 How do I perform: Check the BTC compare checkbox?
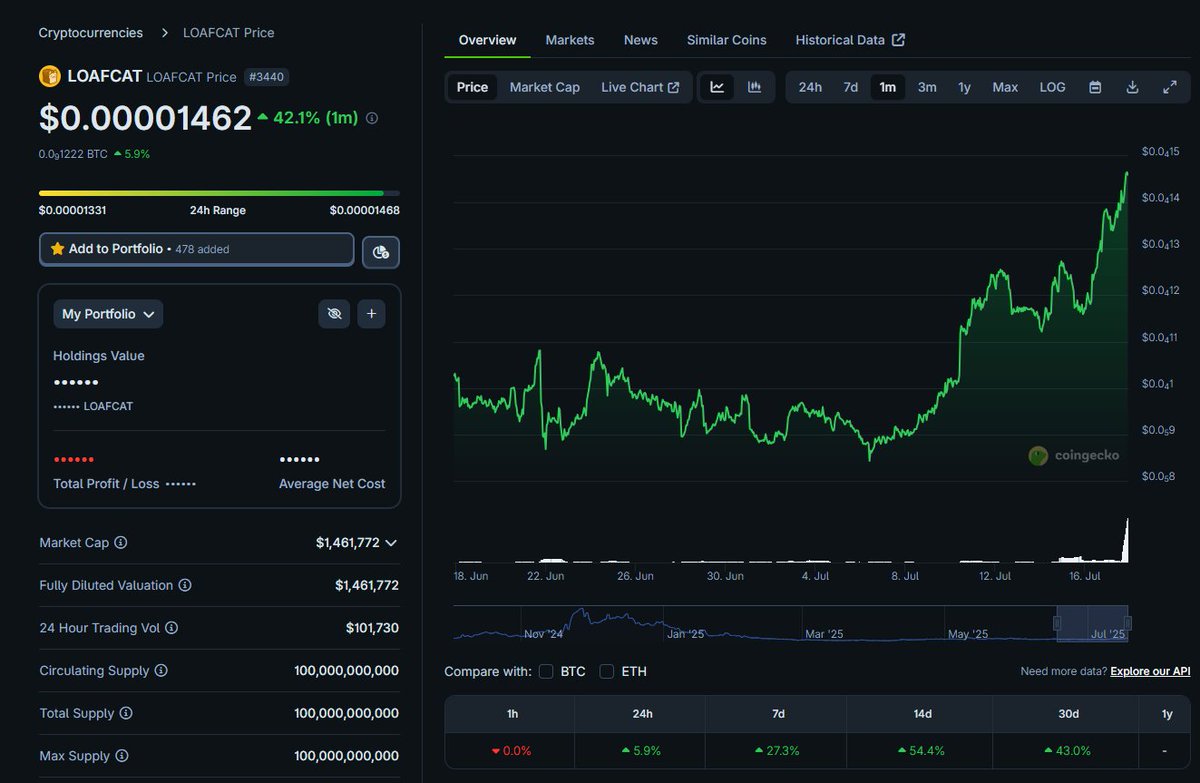(546, 671)
